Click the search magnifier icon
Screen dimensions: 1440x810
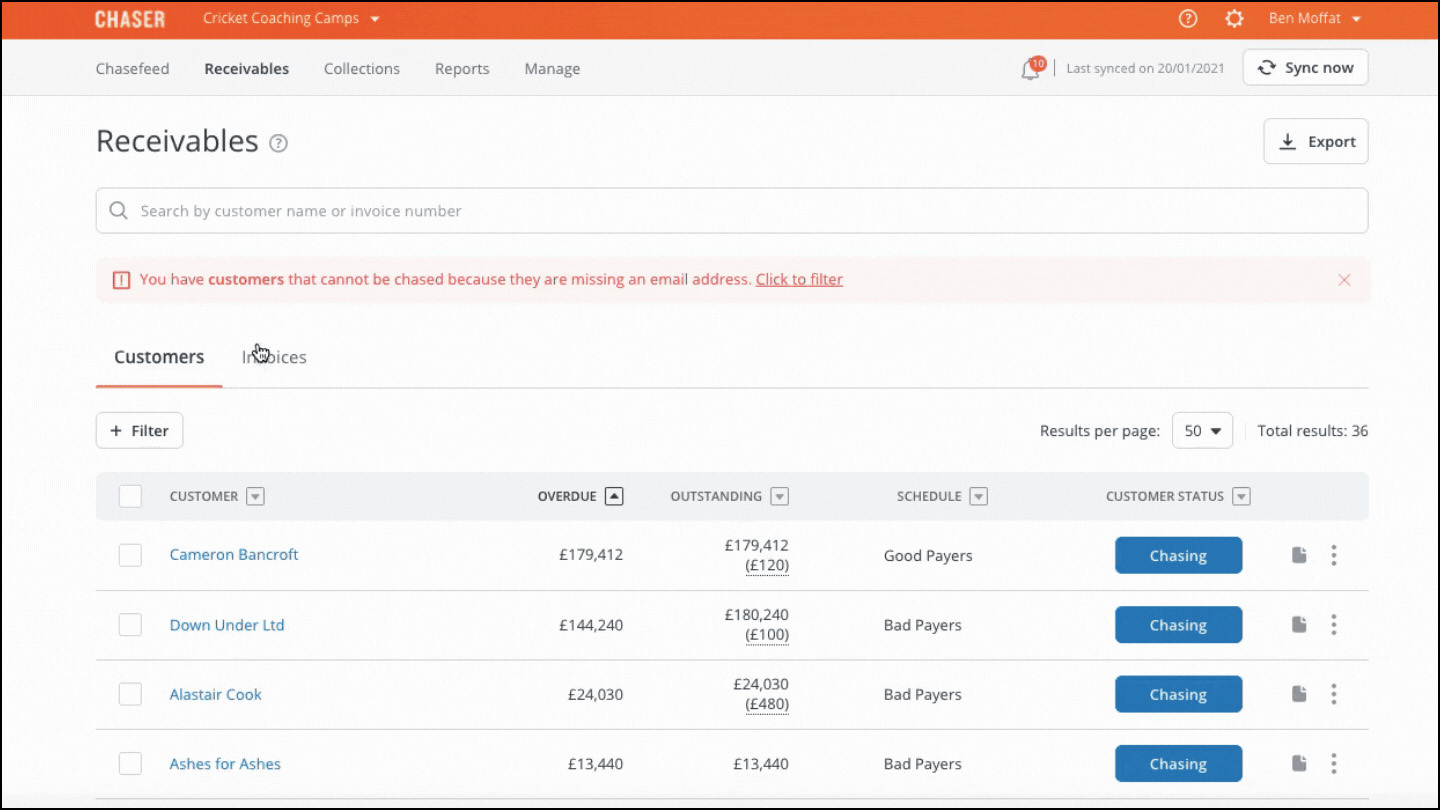click(x=119, y=211)
